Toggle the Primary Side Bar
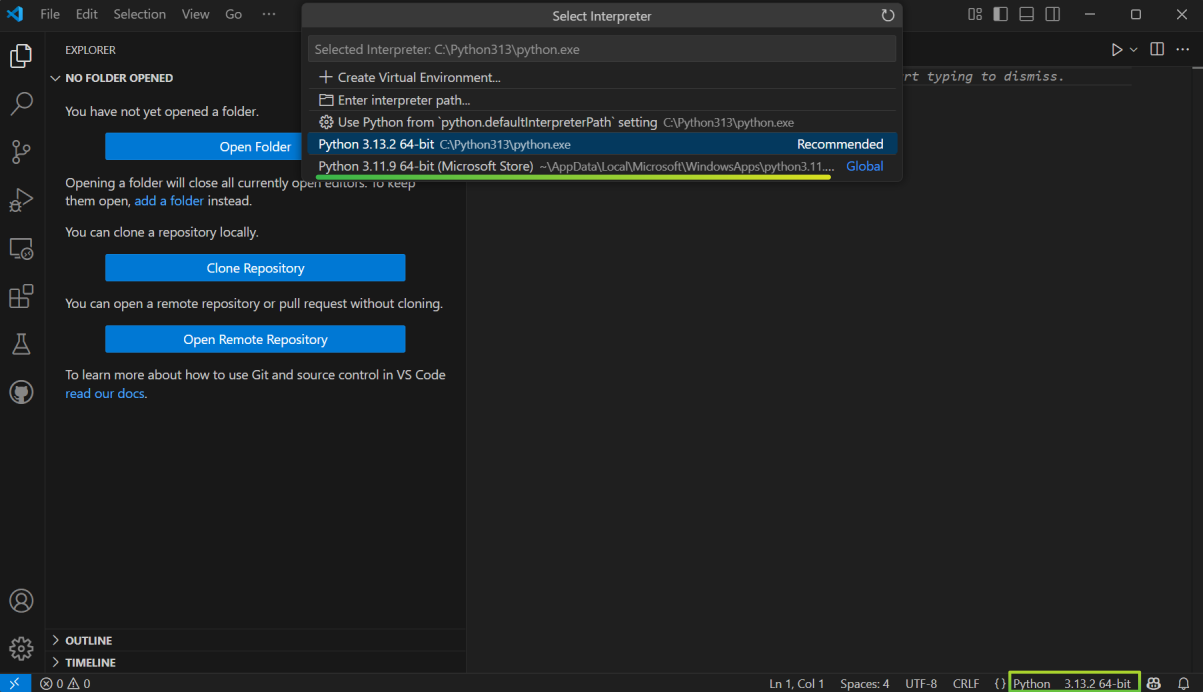 pos(1001,14)
